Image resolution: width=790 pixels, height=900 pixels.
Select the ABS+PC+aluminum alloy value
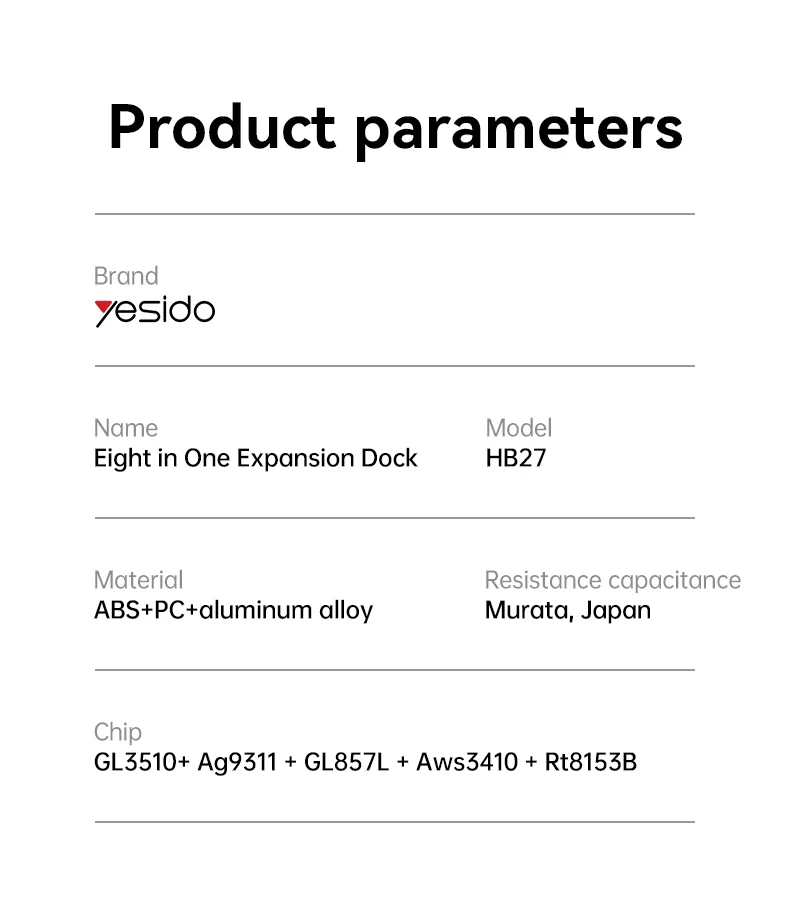pyautogui.click(x=233, y=610)
